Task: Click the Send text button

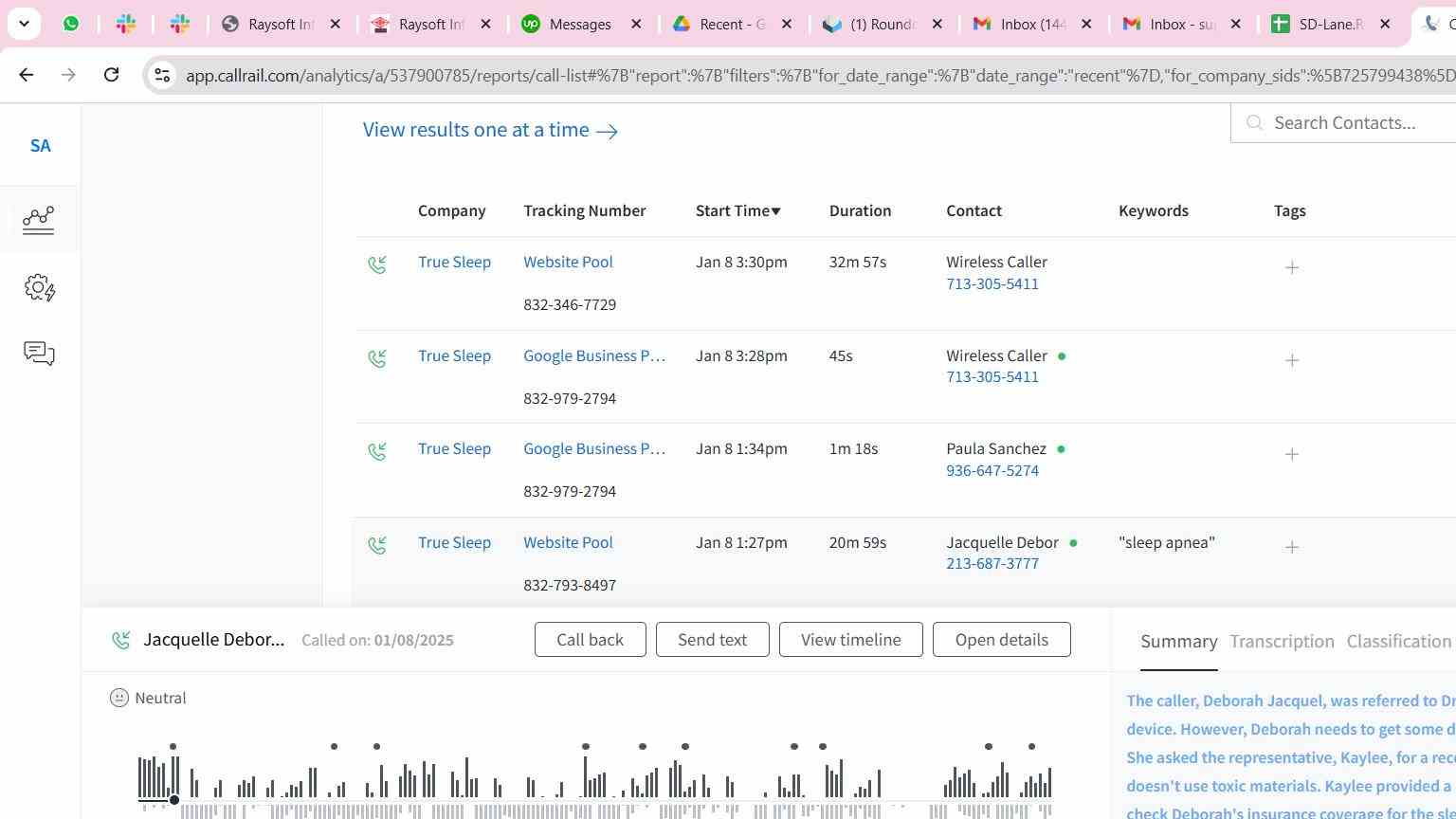Action: click(712, 640)
